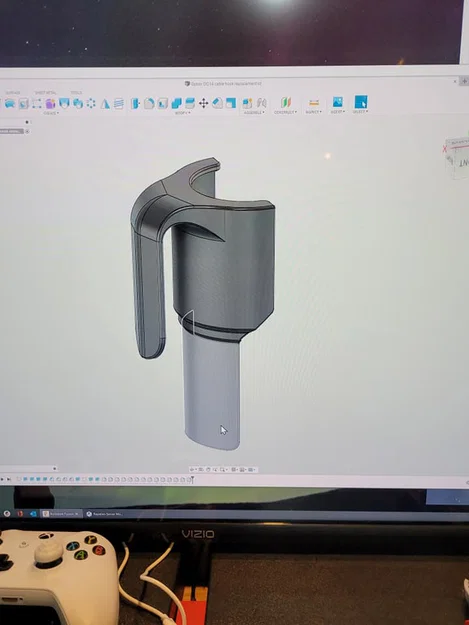The image size is (469, 625).
Task: Expand the CONSTRUCT dropdown
Action: [x=285, y=112]
